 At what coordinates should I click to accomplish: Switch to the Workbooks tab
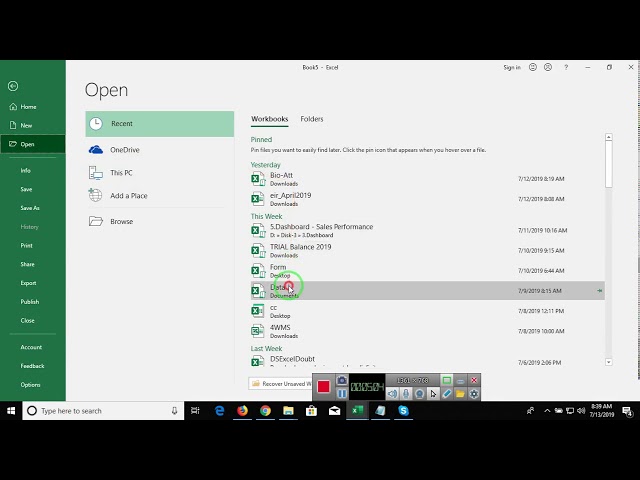(269, 119)
